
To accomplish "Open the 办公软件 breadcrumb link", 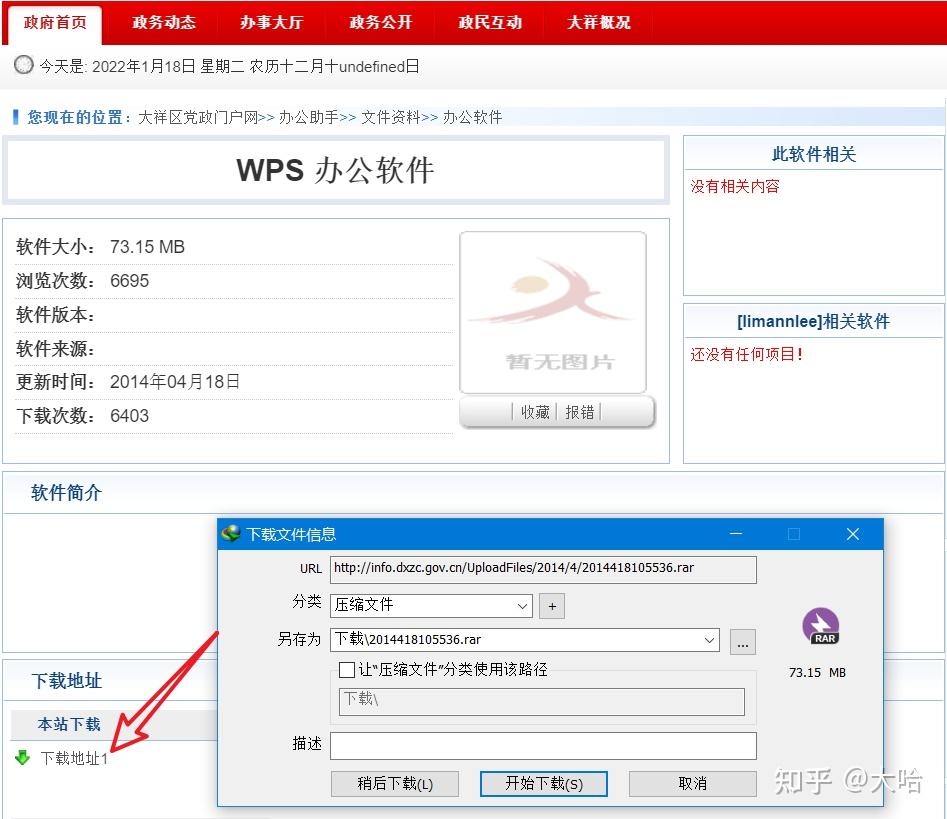I will tap(472, 117).
